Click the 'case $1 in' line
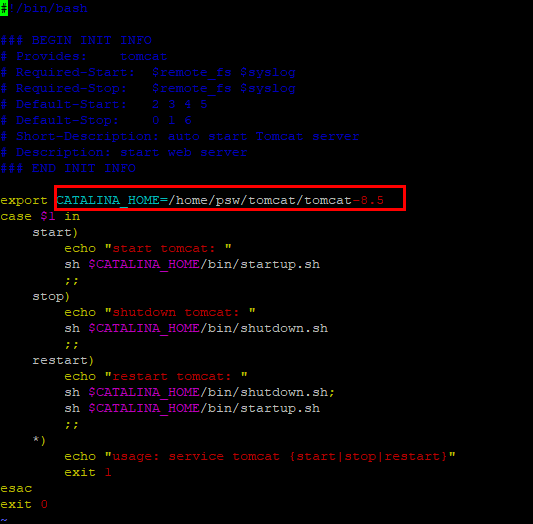The image size is (533, 524). pyautogui.click(x=40, y=216)
